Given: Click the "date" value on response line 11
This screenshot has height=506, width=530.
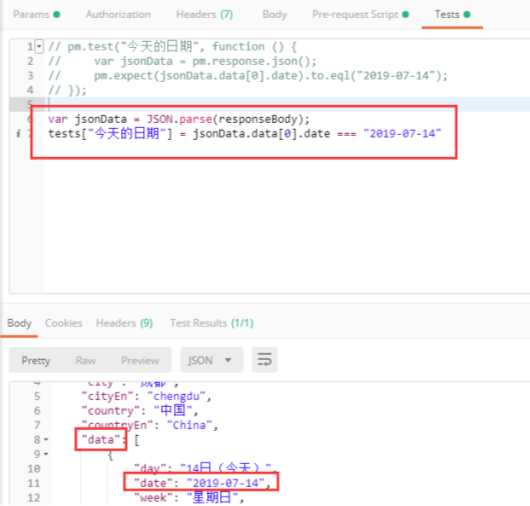Looking at the screenshot, I should 225,483.
